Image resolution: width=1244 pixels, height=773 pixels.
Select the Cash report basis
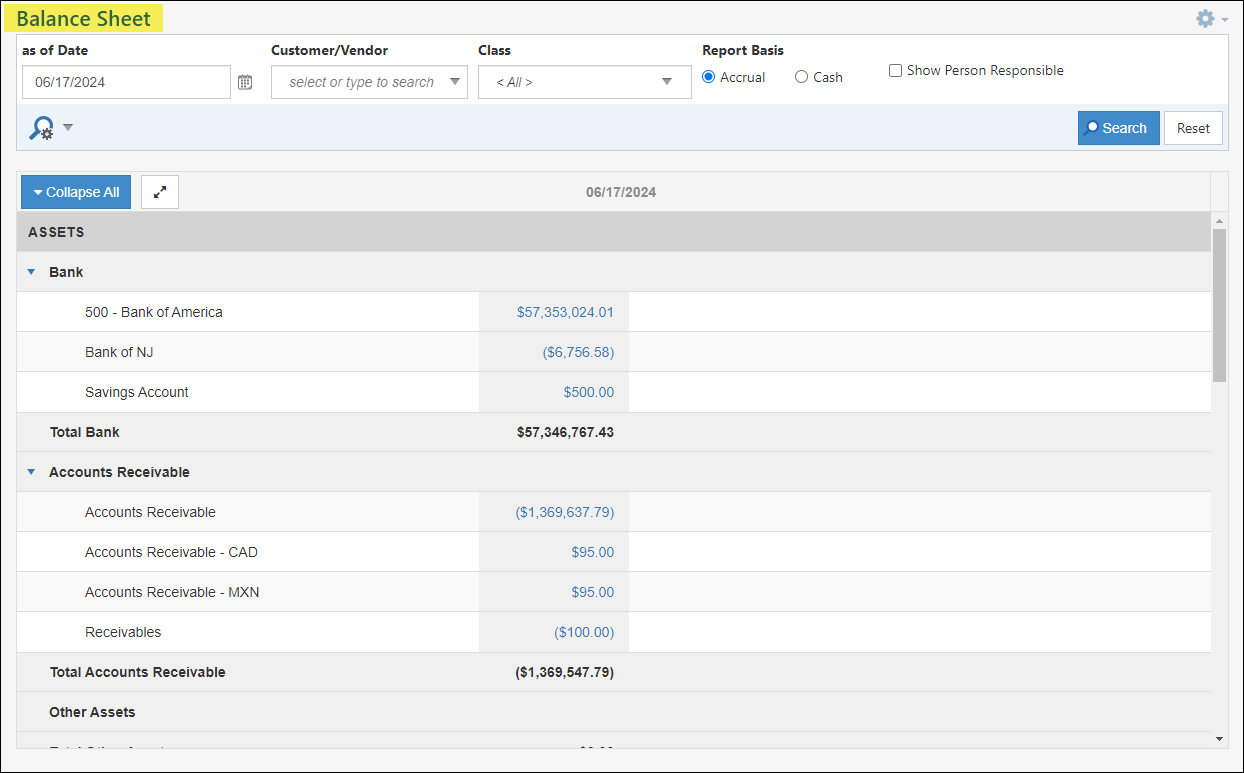click(x=802, y=77)
